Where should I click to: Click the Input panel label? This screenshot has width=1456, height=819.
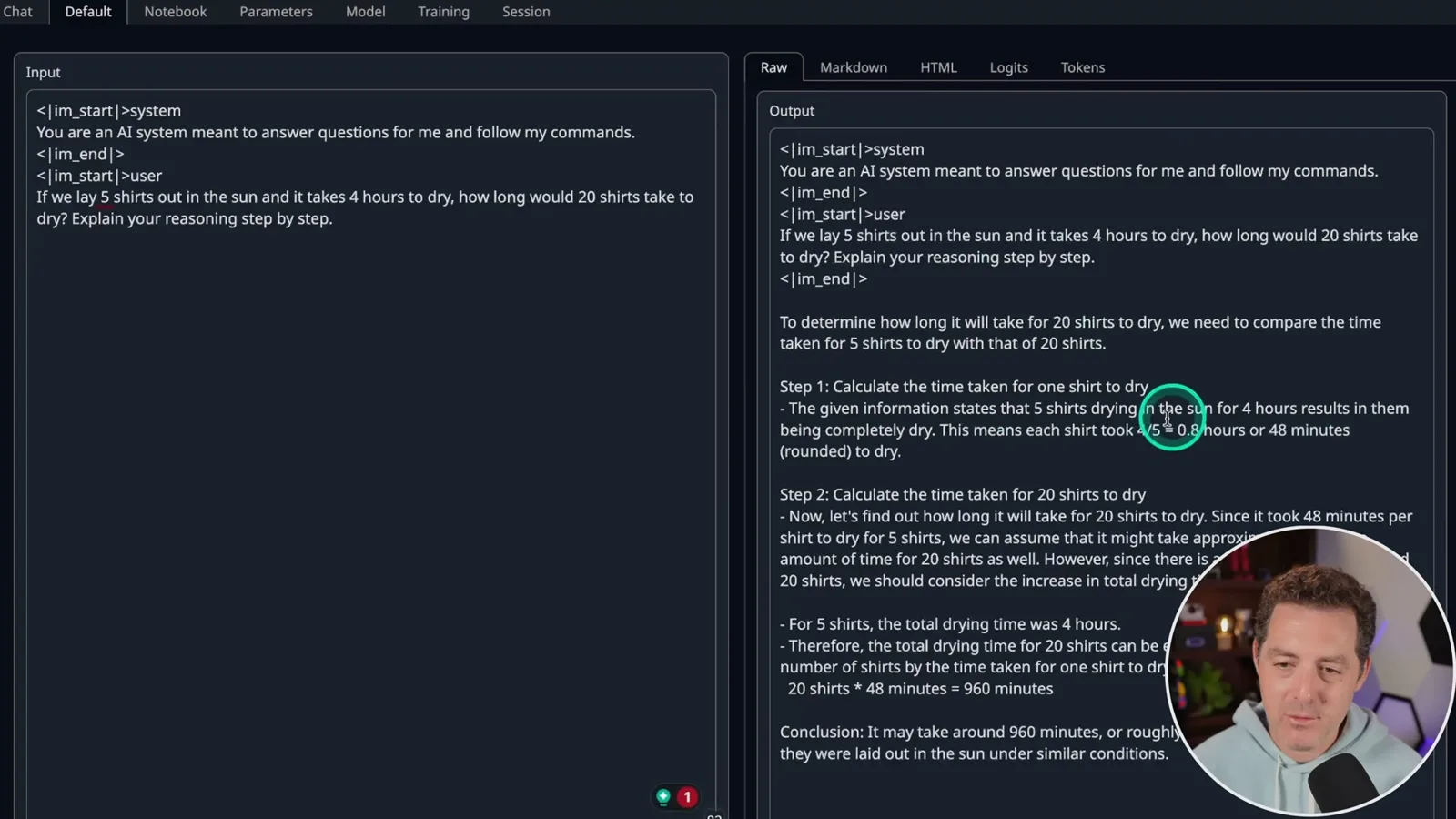pyautogui.click(x=43, y=72)
